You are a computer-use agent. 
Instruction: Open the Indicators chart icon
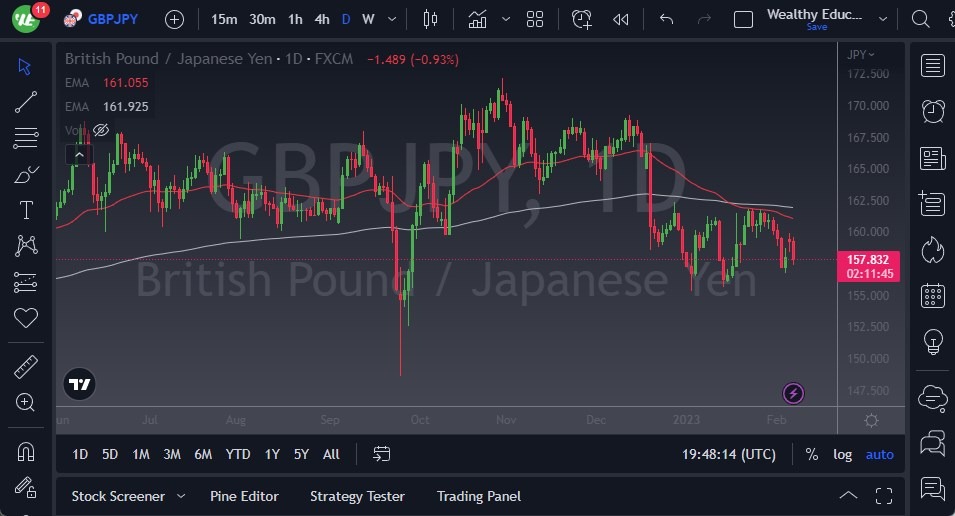click(477, 19)
